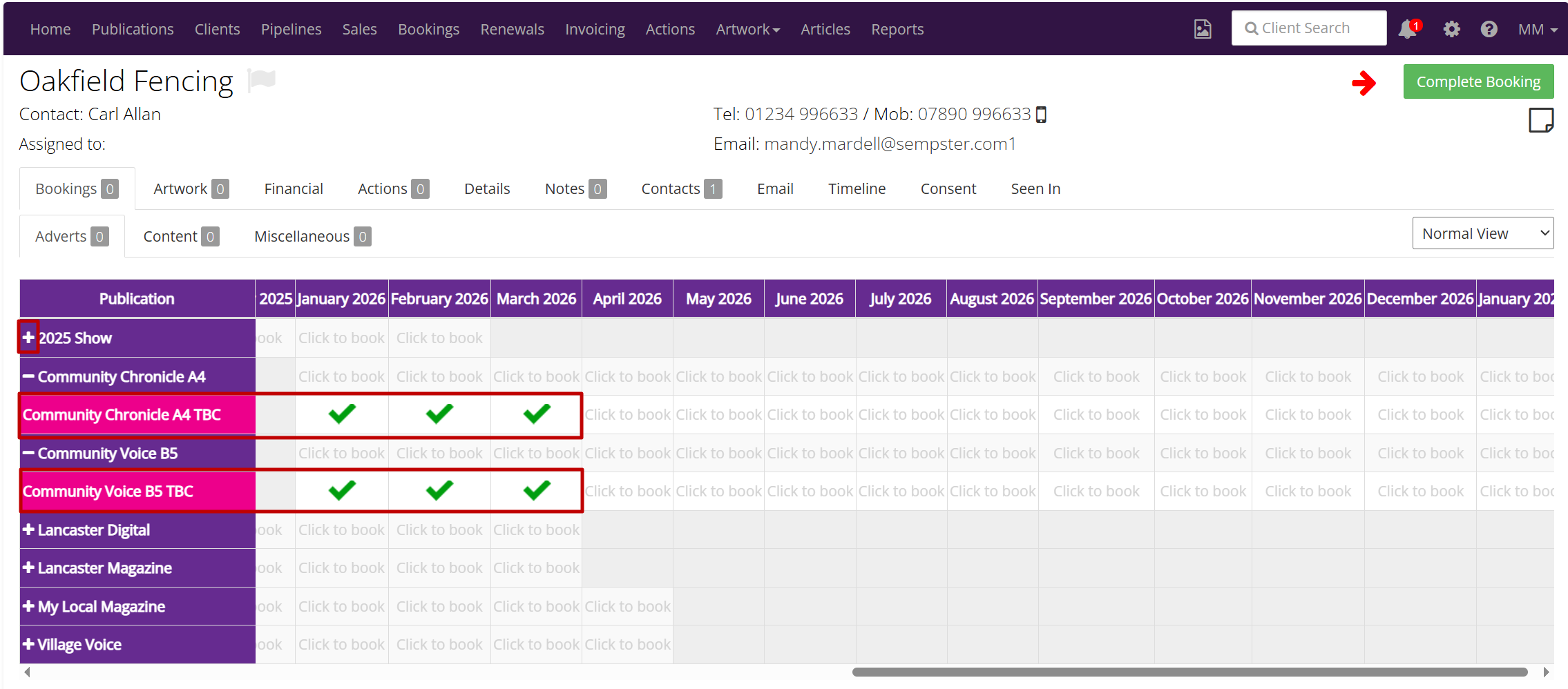Toggle March 2026 tick for Community Voice B5 TBC

pyautogui.click(x=537, y=490)
